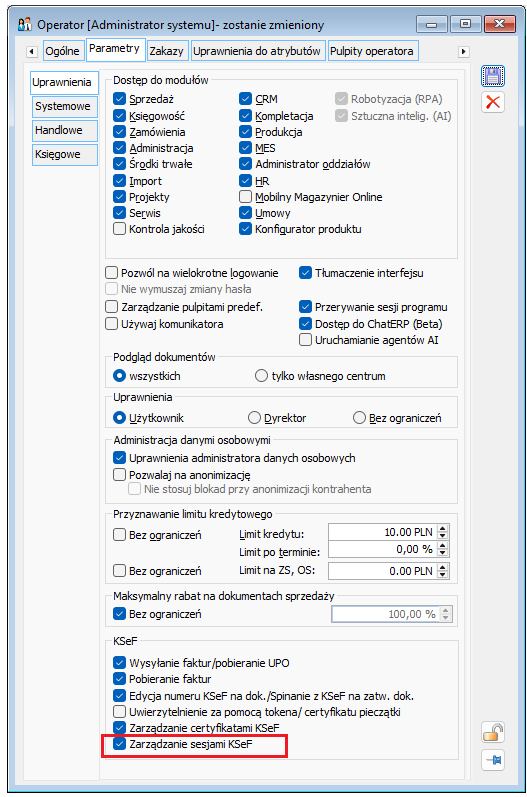Toggle Umowy module checkbox
The image size is (527, 797).
245,213
